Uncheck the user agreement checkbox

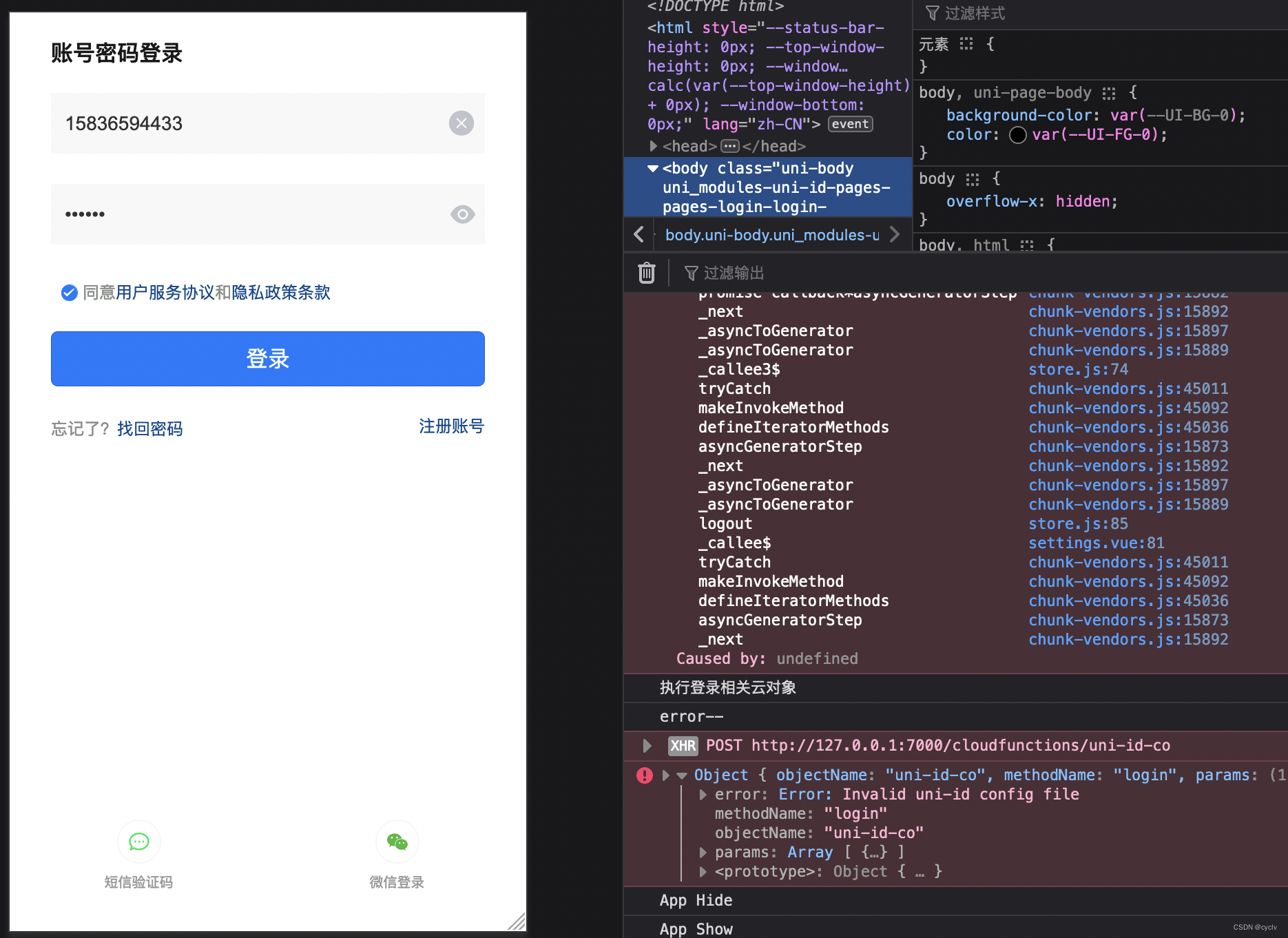pyautogui.click(x=69, y=293)
